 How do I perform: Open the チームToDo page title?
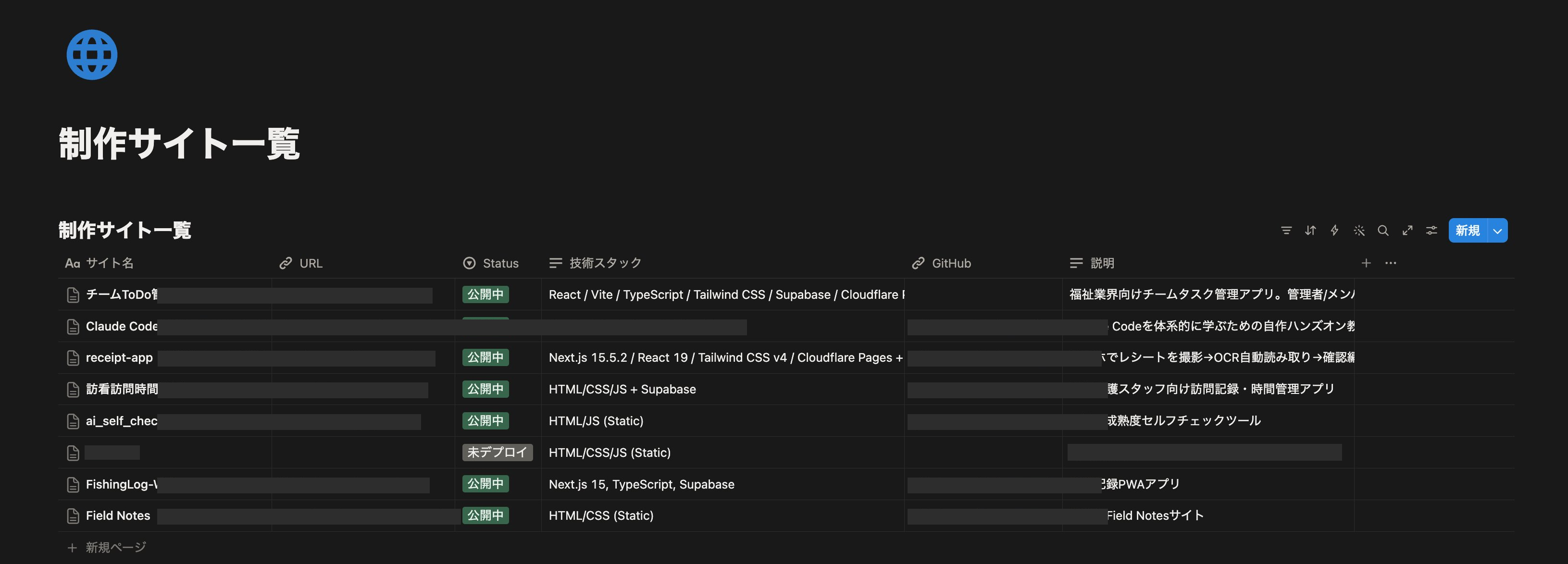click(122, 294)
